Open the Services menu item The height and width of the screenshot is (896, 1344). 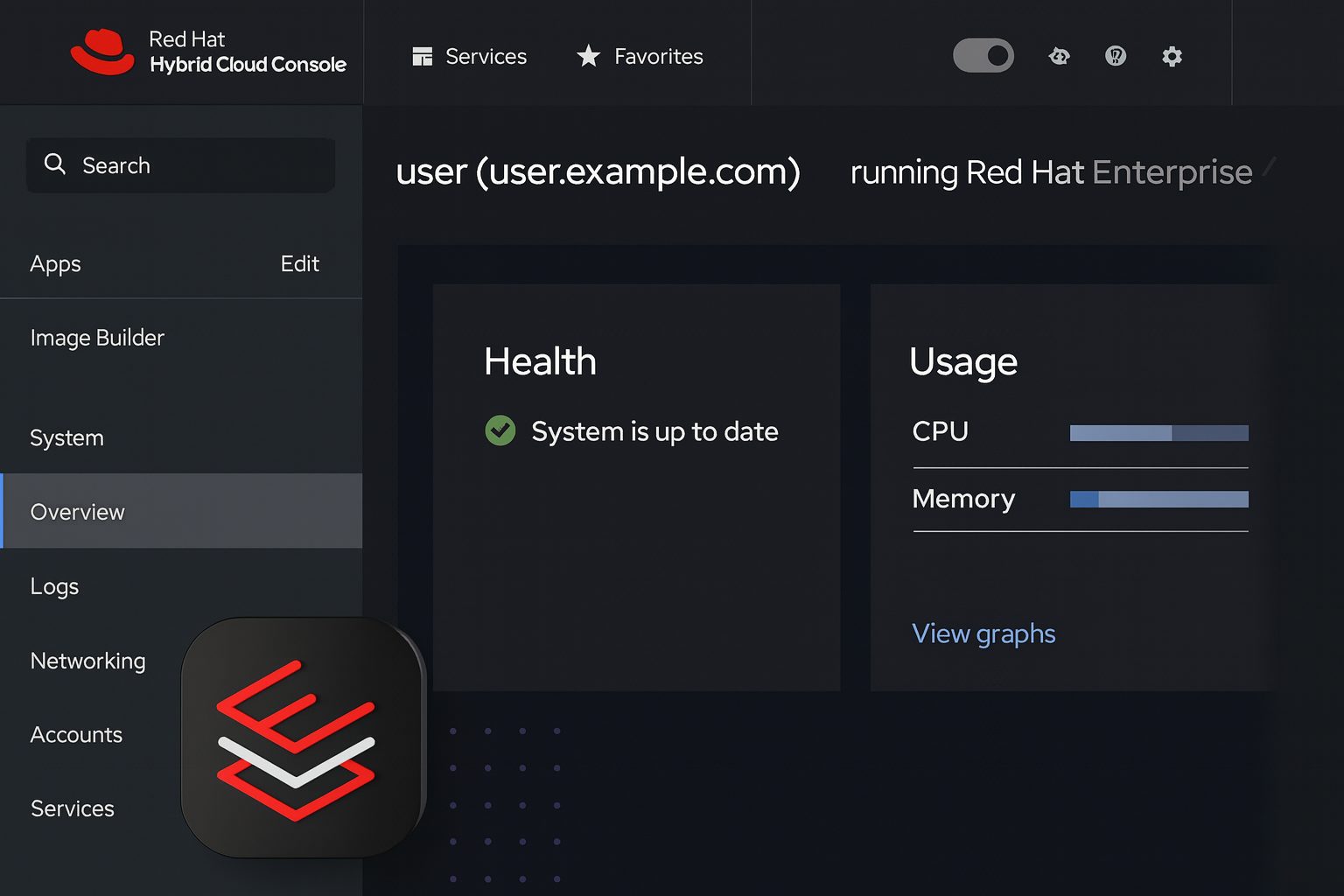click(72, 808)
